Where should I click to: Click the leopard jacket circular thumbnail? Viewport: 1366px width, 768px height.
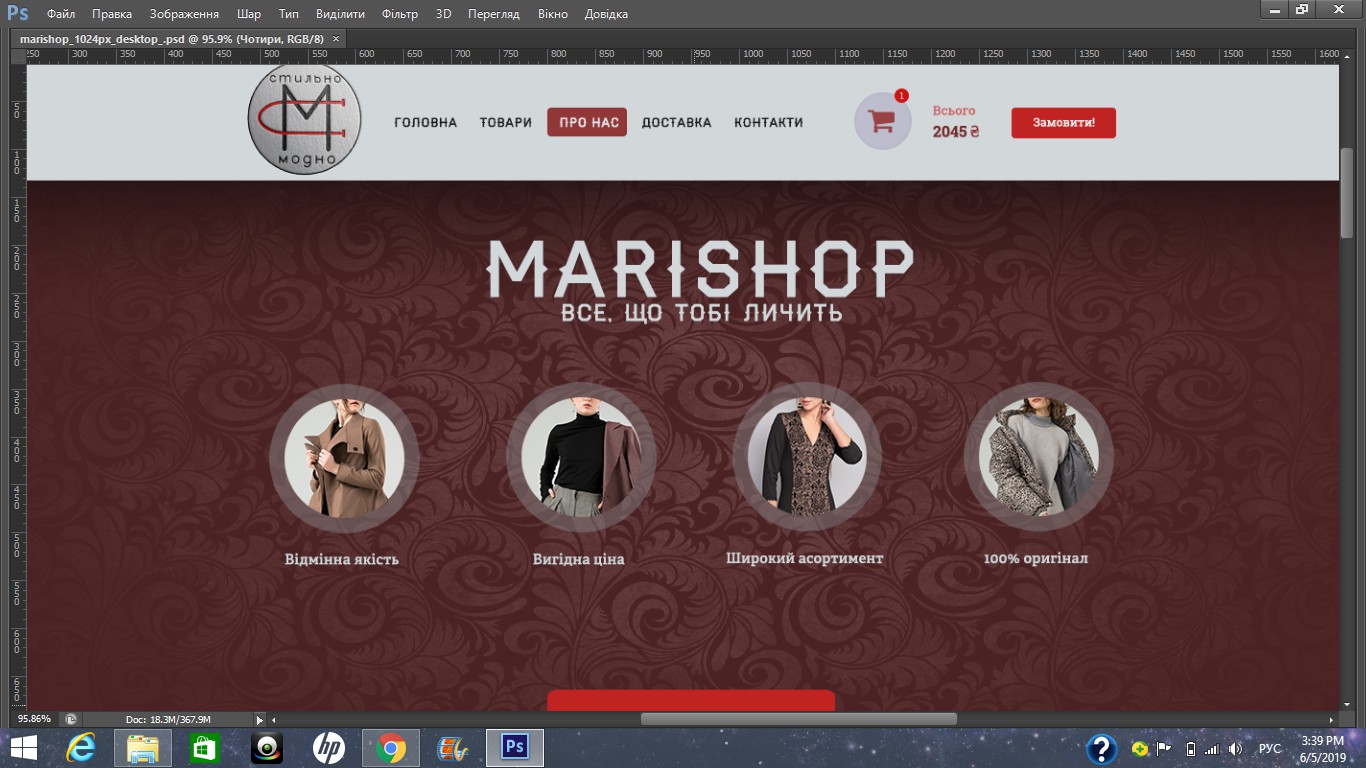[1038, 458]
